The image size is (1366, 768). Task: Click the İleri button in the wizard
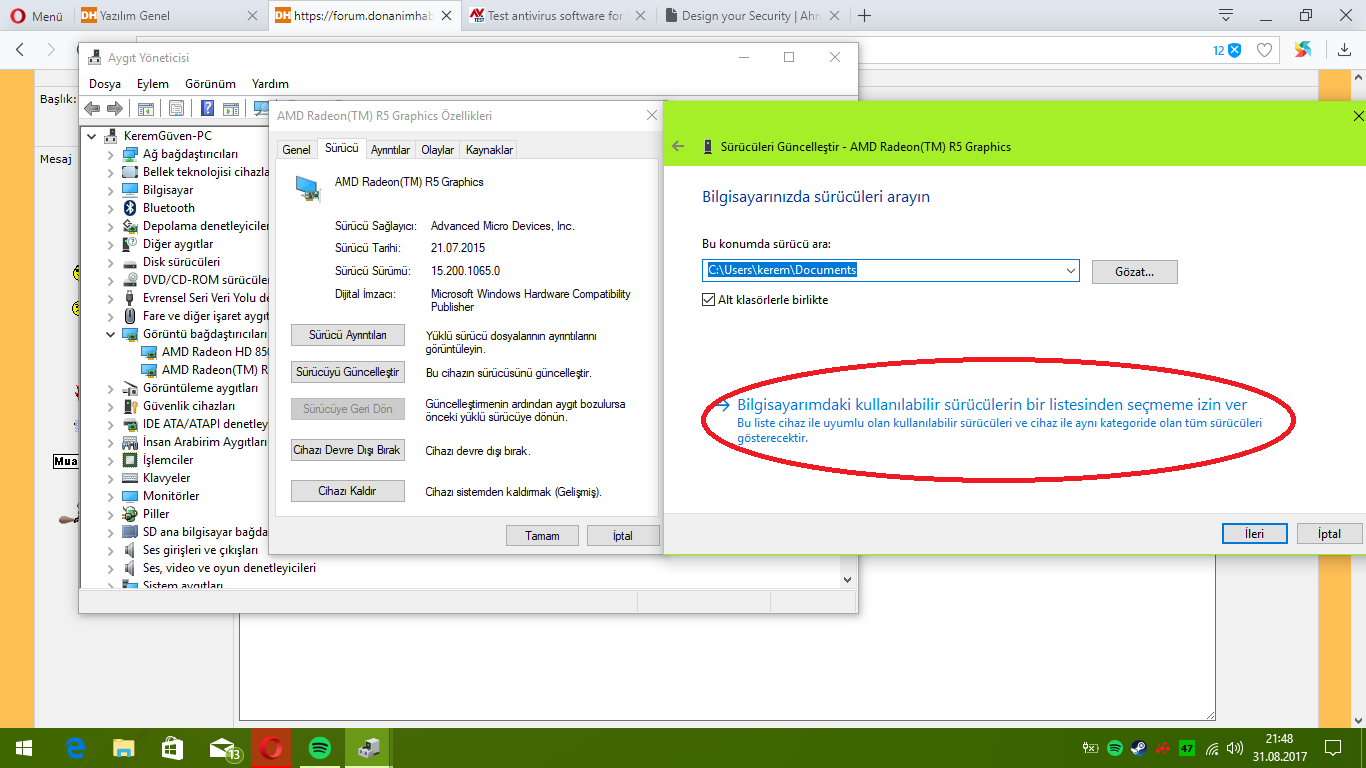pos(1254,534)
